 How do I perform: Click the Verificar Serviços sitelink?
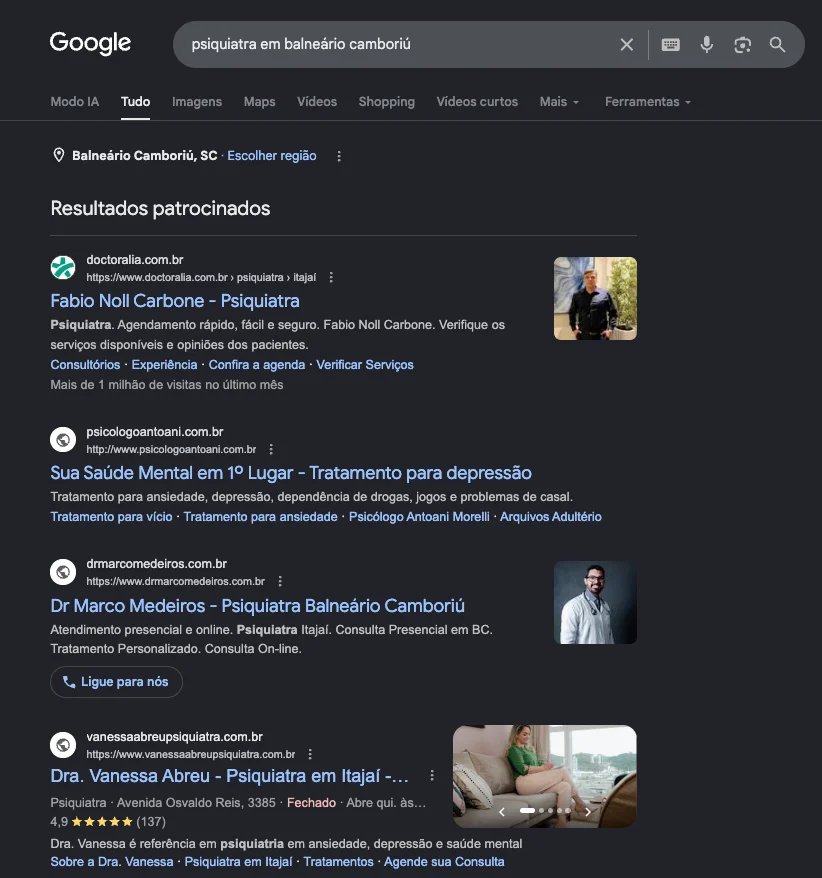[x=365, y=365]
